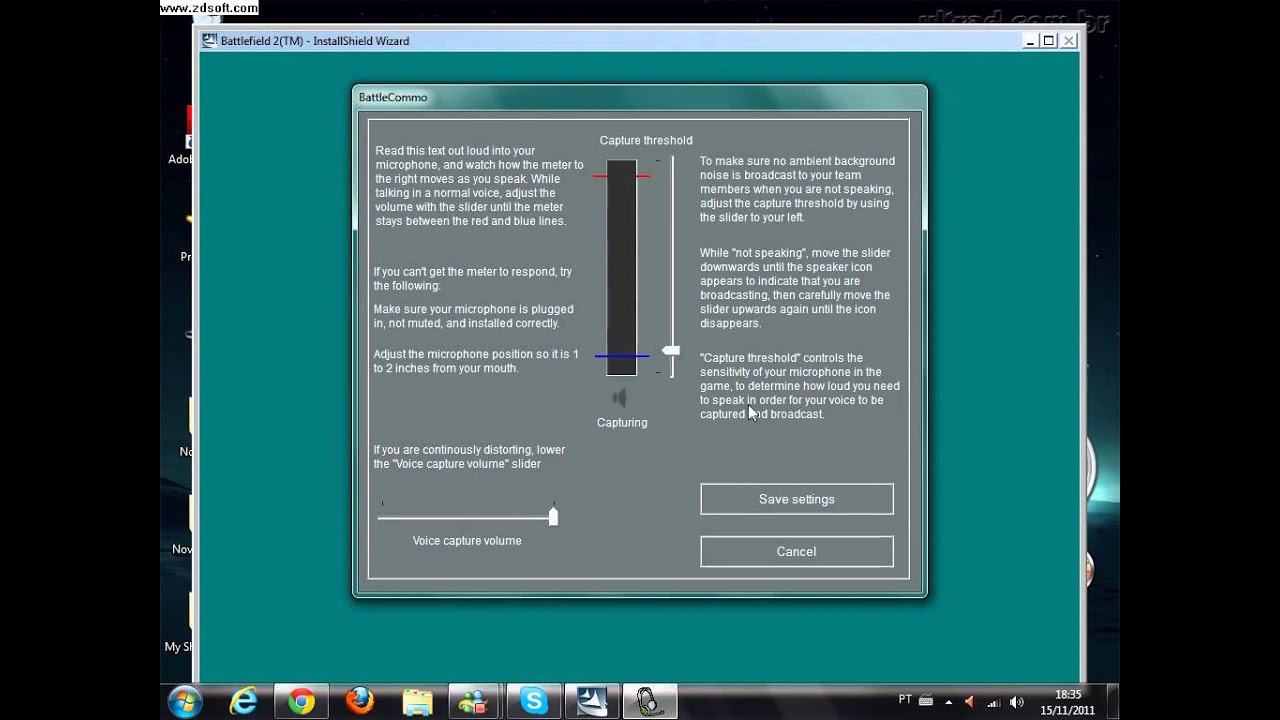Screen dimensions: 1280x720
Task: Open Windows Live Messenger taskbar icon
Action: pos(474,701)
